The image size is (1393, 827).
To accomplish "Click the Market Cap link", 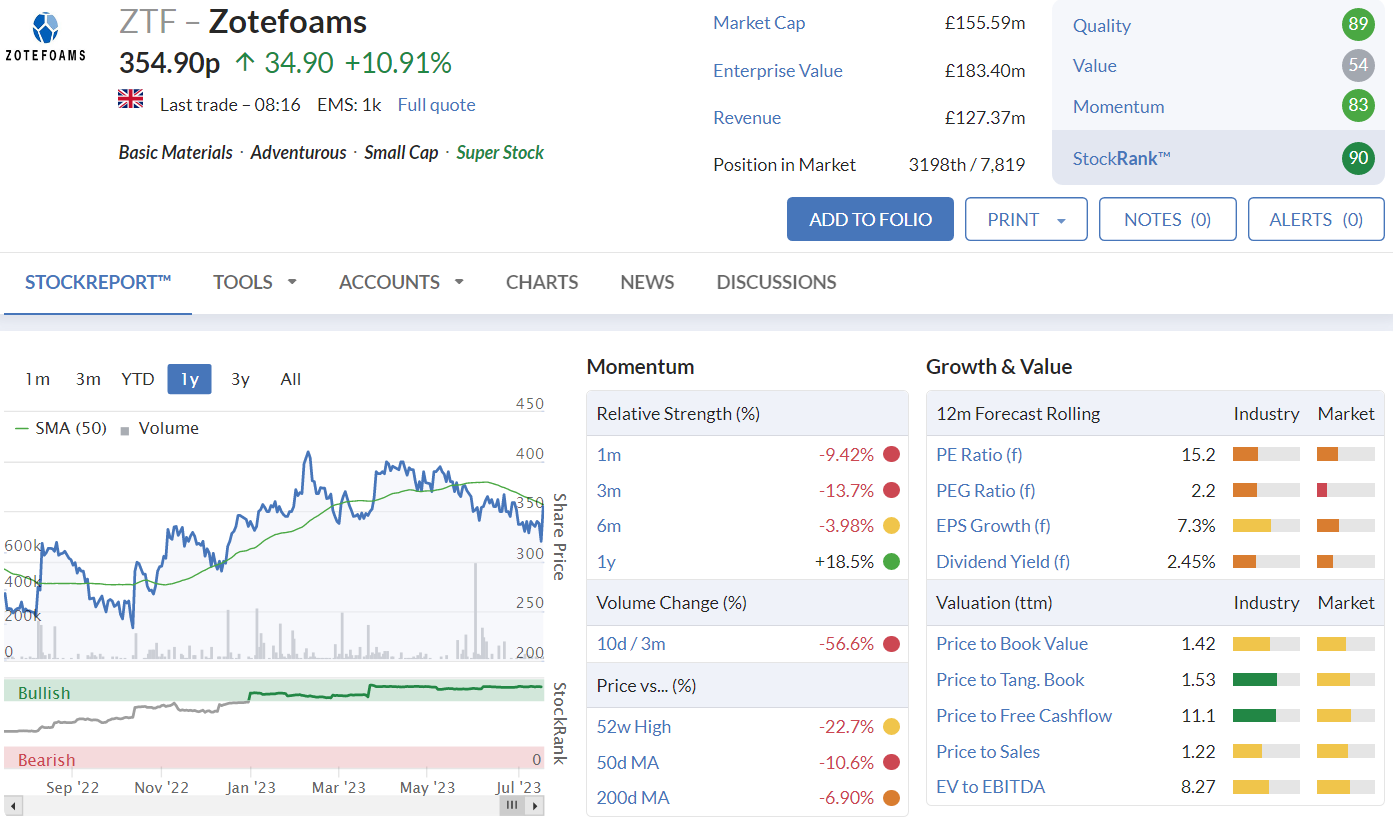I will click(759, 23).
